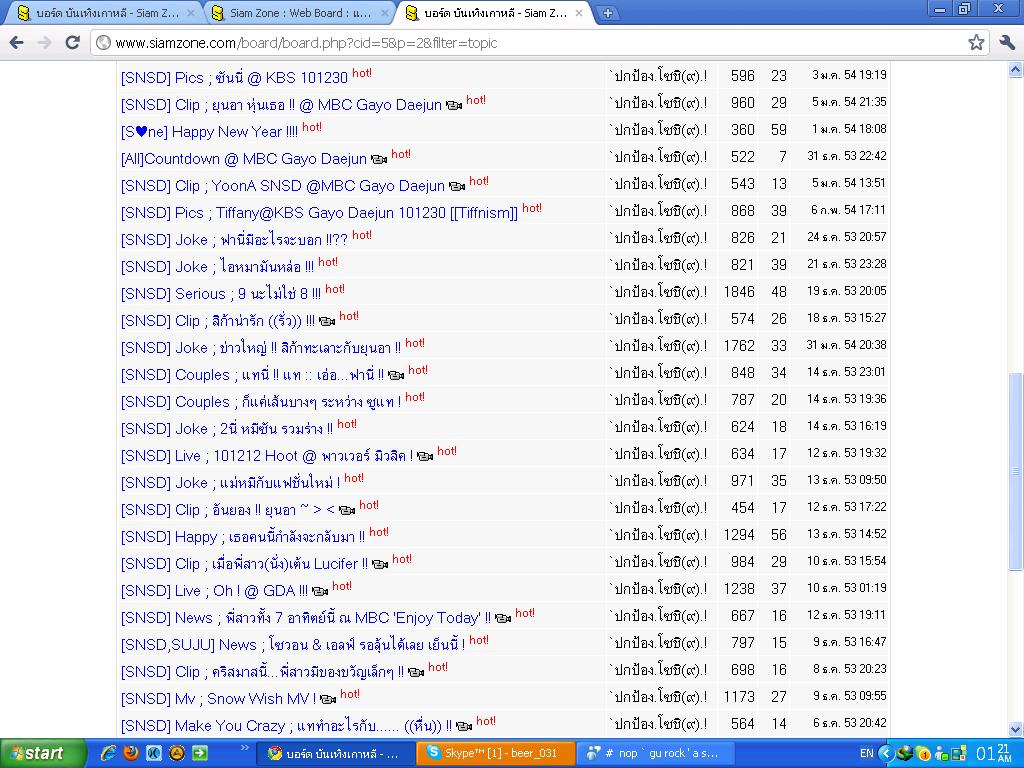Click camera icon on YoonA SNSD @MBC row
This screenshot has height=768, width=1024.
click(456, 187)
